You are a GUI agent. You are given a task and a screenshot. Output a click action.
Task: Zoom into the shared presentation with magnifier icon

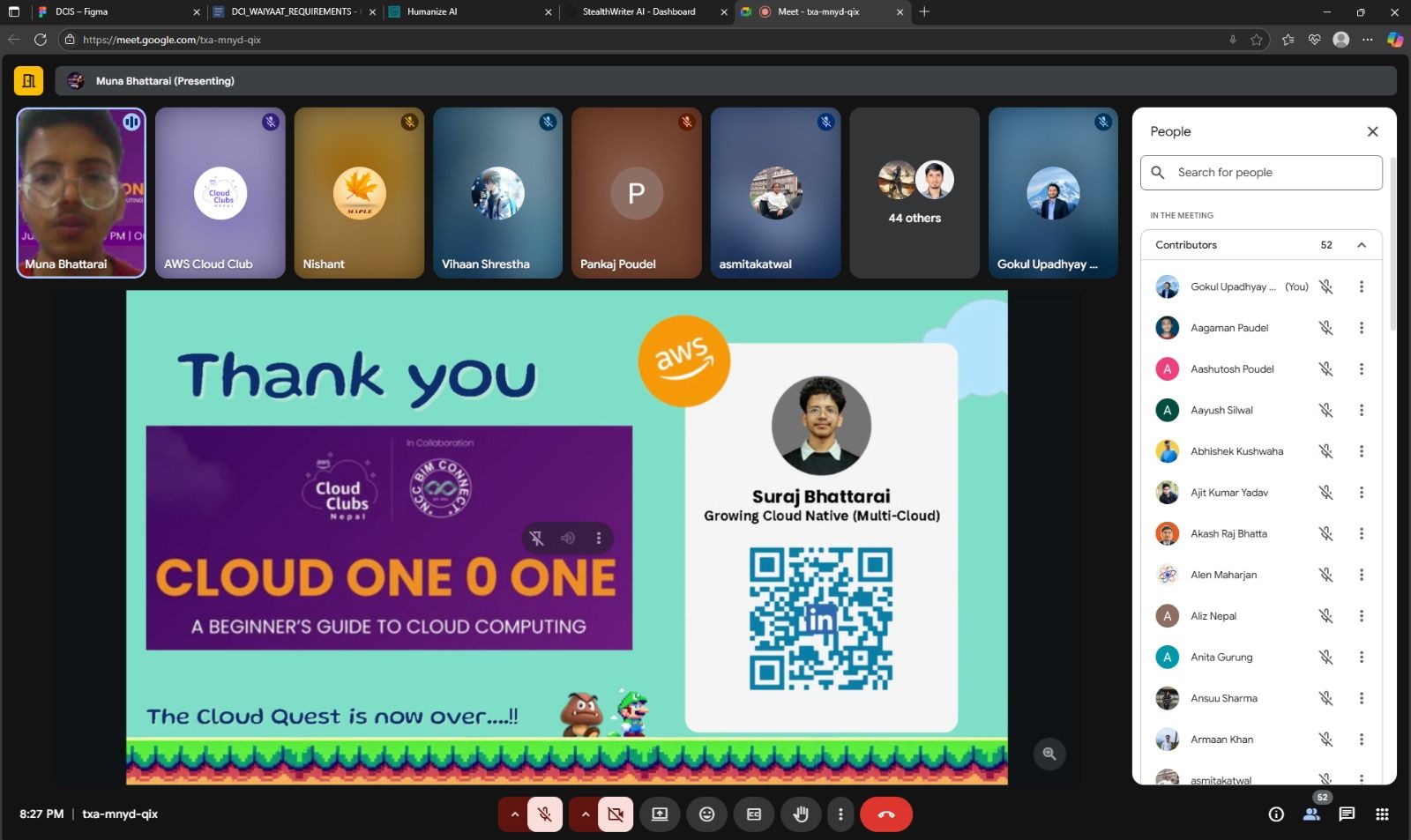pos(1049,753)
